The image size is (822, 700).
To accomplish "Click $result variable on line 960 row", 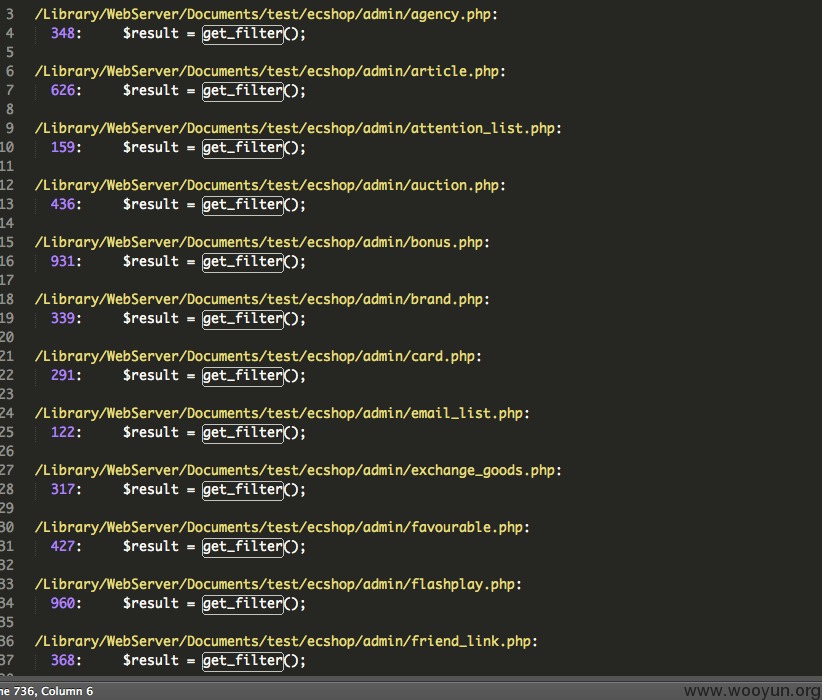I will (151, 604).
